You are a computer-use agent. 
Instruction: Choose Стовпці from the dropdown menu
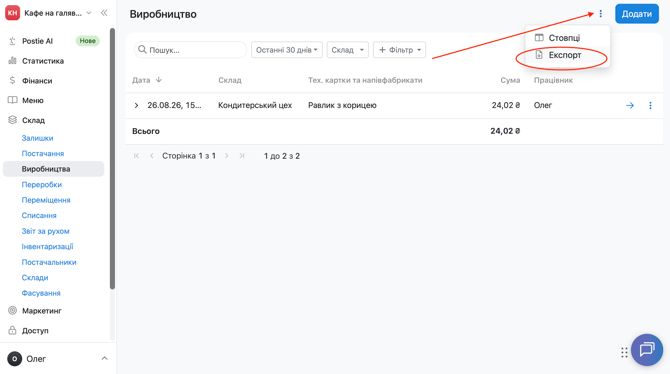pyautogui.click(x=567, y=38)
